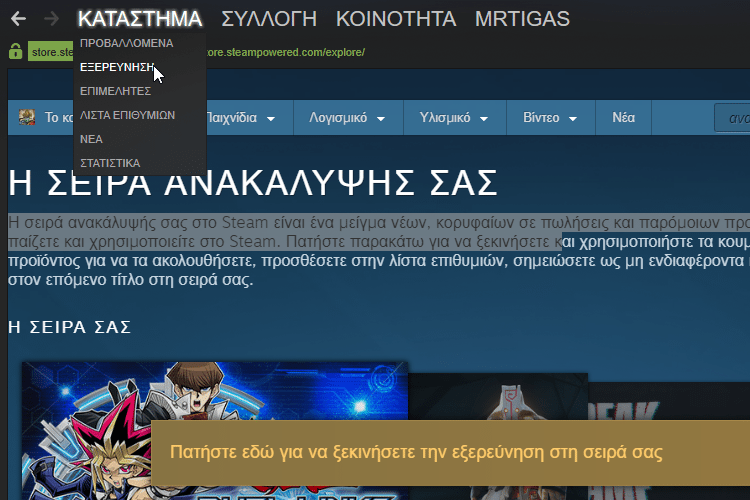The height and width of the screenshot is (500, 750).
Task: Go back with the left arrow
Action: [18, 19]
